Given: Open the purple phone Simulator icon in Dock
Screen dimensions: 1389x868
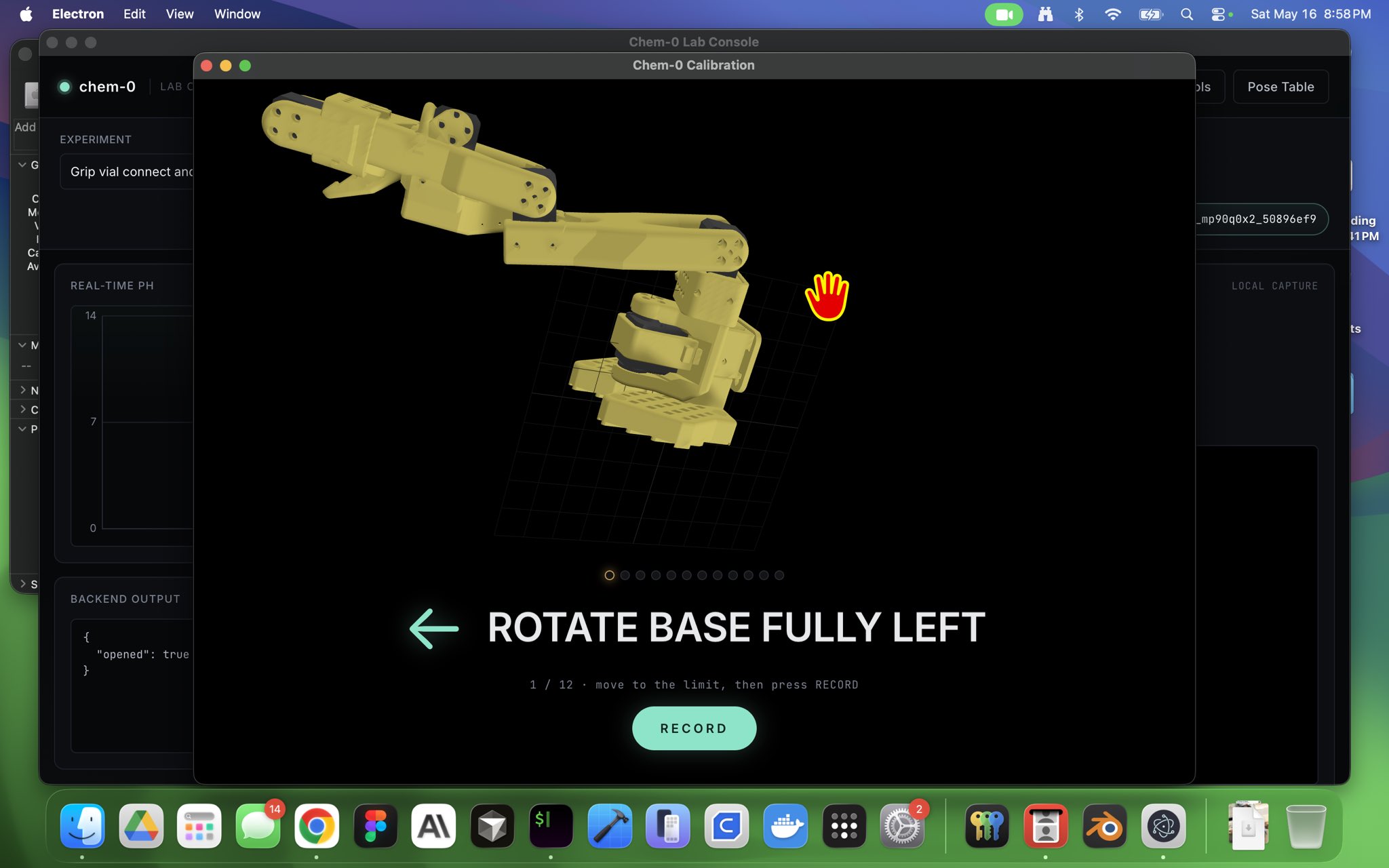Looking at the screenshot, I should pos(668,826).
